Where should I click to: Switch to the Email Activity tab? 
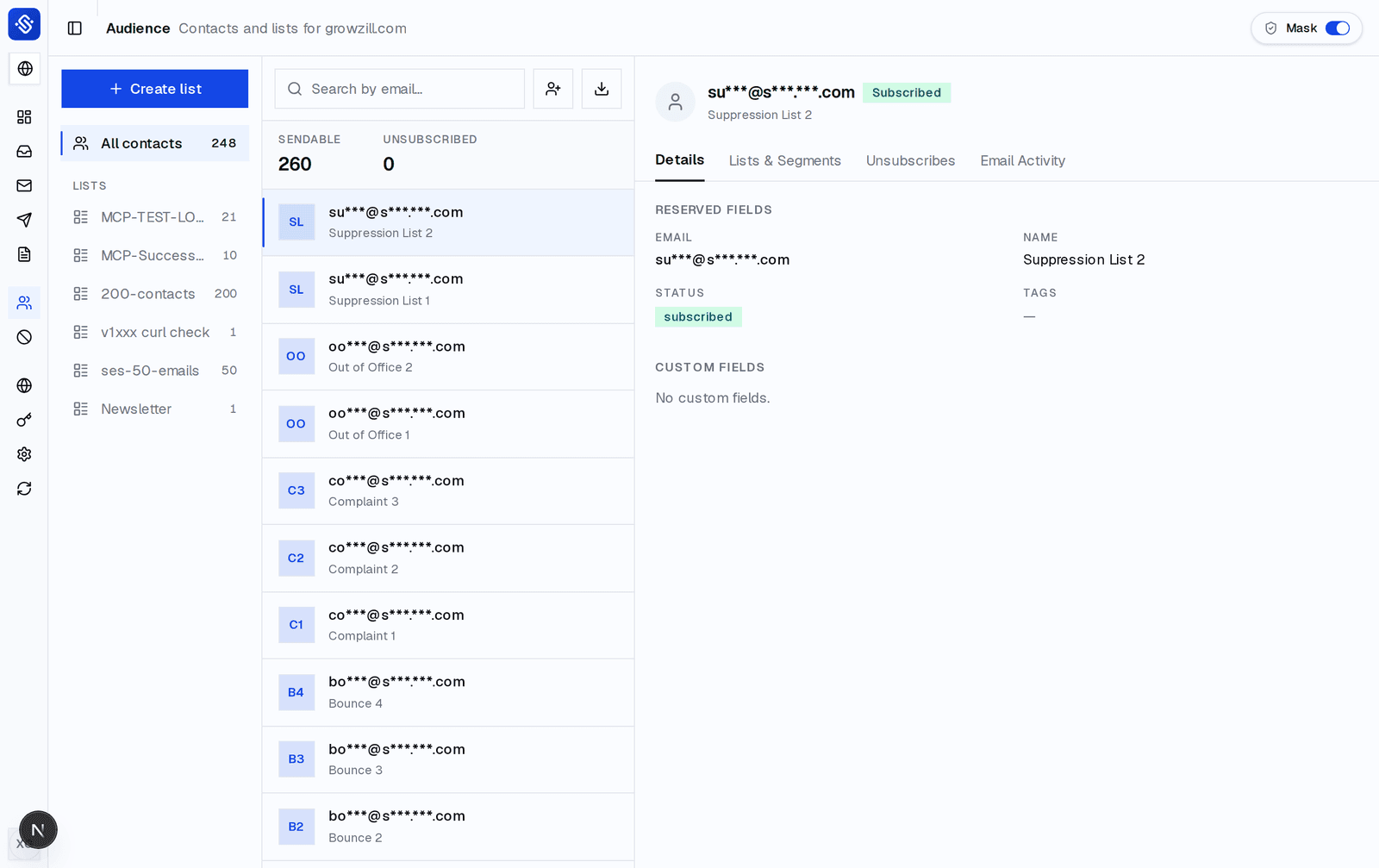tap(1023, 160)
